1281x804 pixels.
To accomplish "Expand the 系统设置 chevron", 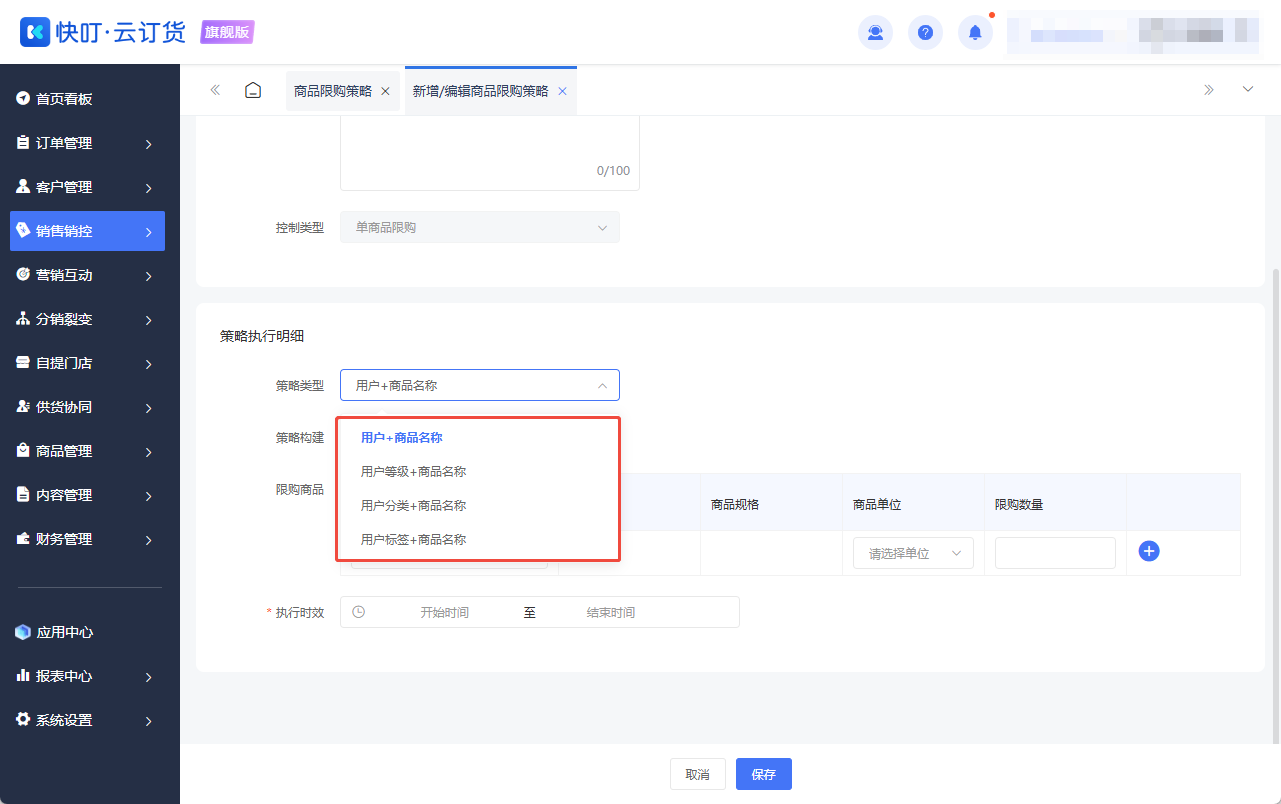I will click(148, 721).
